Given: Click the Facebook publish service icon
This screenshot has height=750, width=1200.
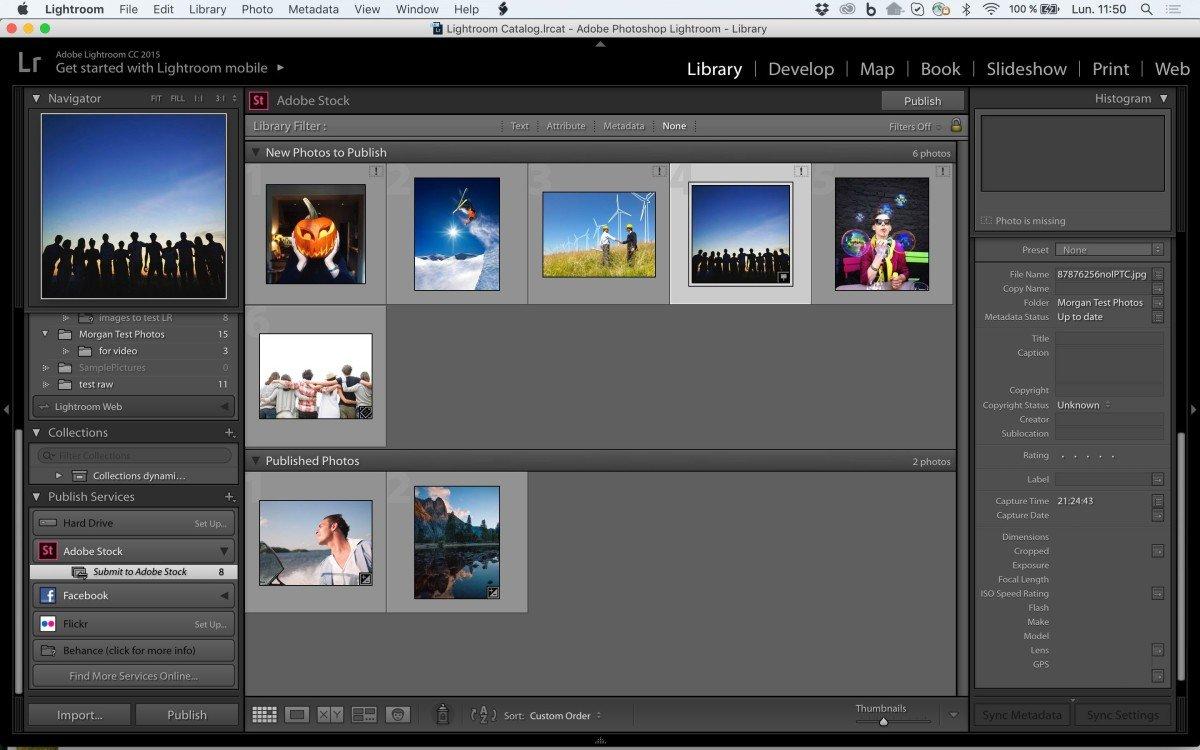Looking at the screenshot, I should [x=47, y=596].
